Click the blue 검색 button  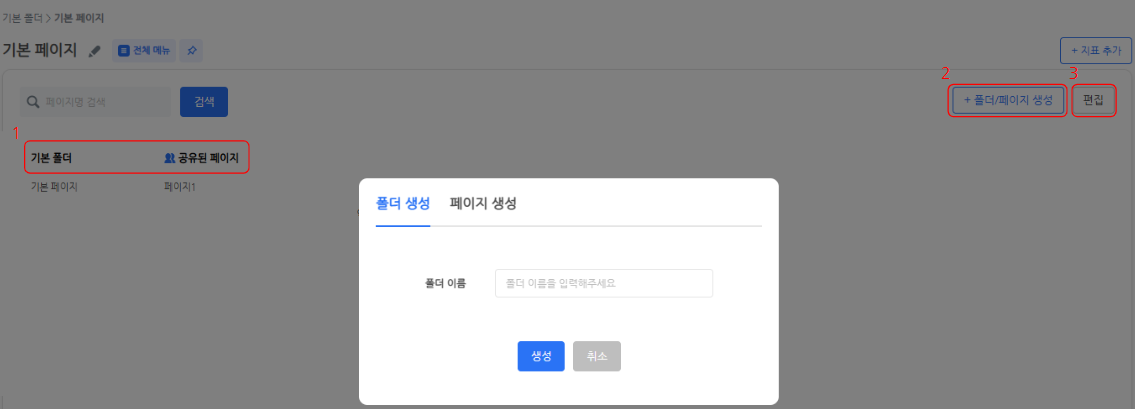click(x=204, y=102)
